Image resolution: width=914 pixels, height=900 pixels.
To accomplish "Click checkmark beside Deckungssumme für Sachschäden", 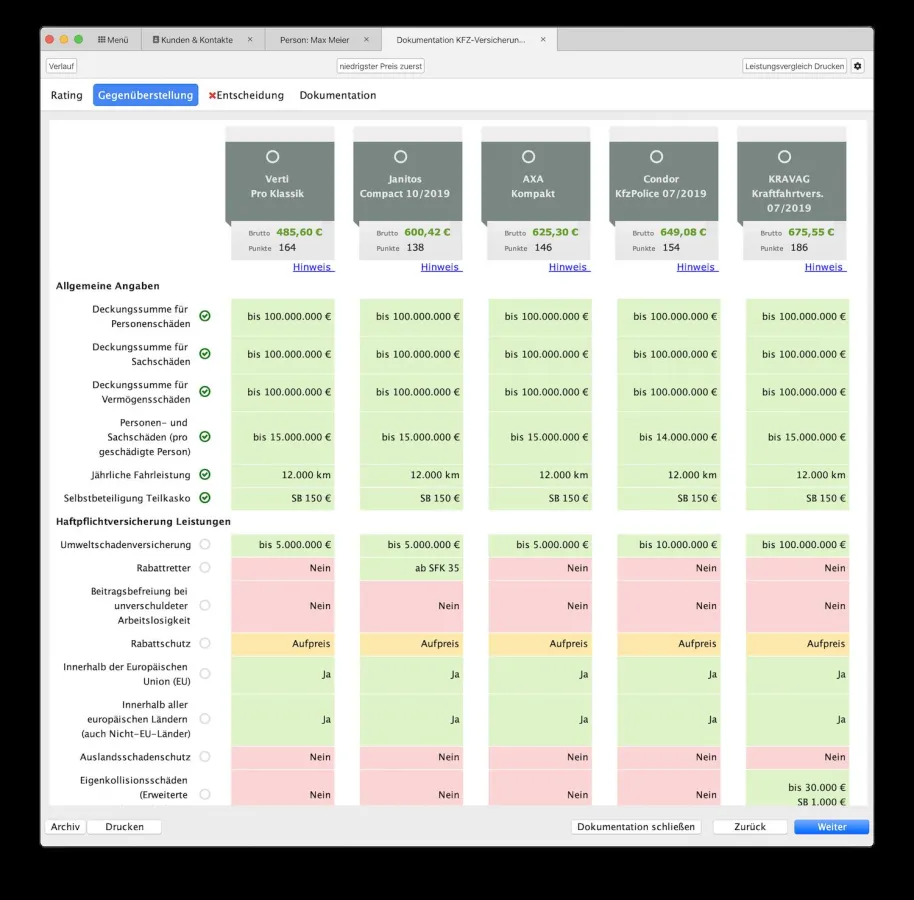I will click(205, 354).
